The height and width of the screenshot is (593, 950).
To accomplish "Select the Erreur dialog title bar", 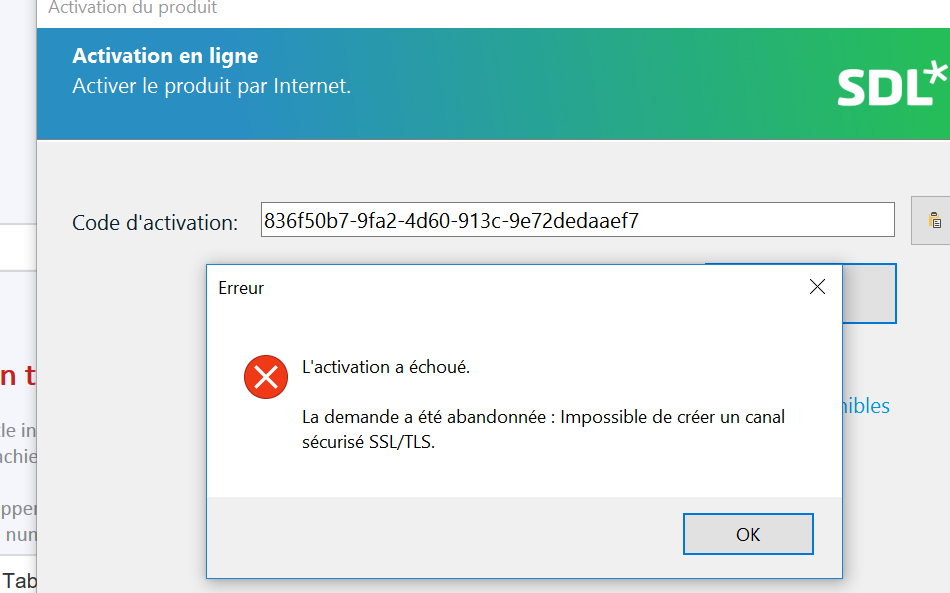I will (400, 287).
